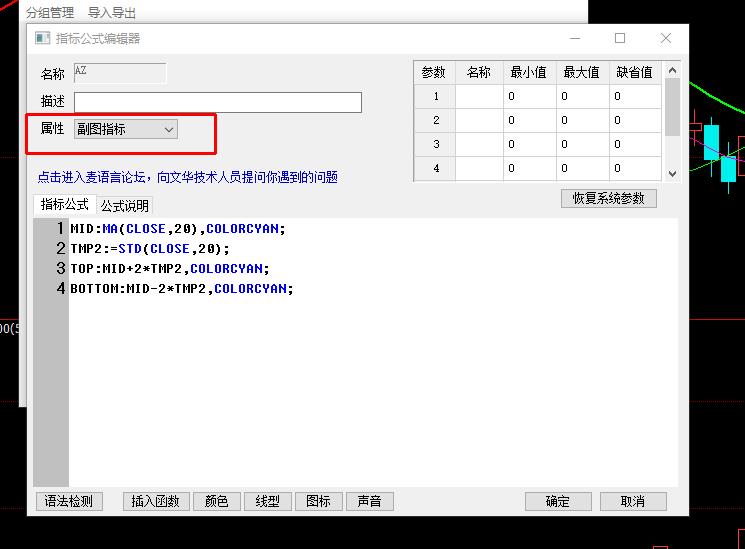Click the 名称 cell of parameter row 1
The width and height of the screenshot is (745, 549).
[x=479, y=96]
